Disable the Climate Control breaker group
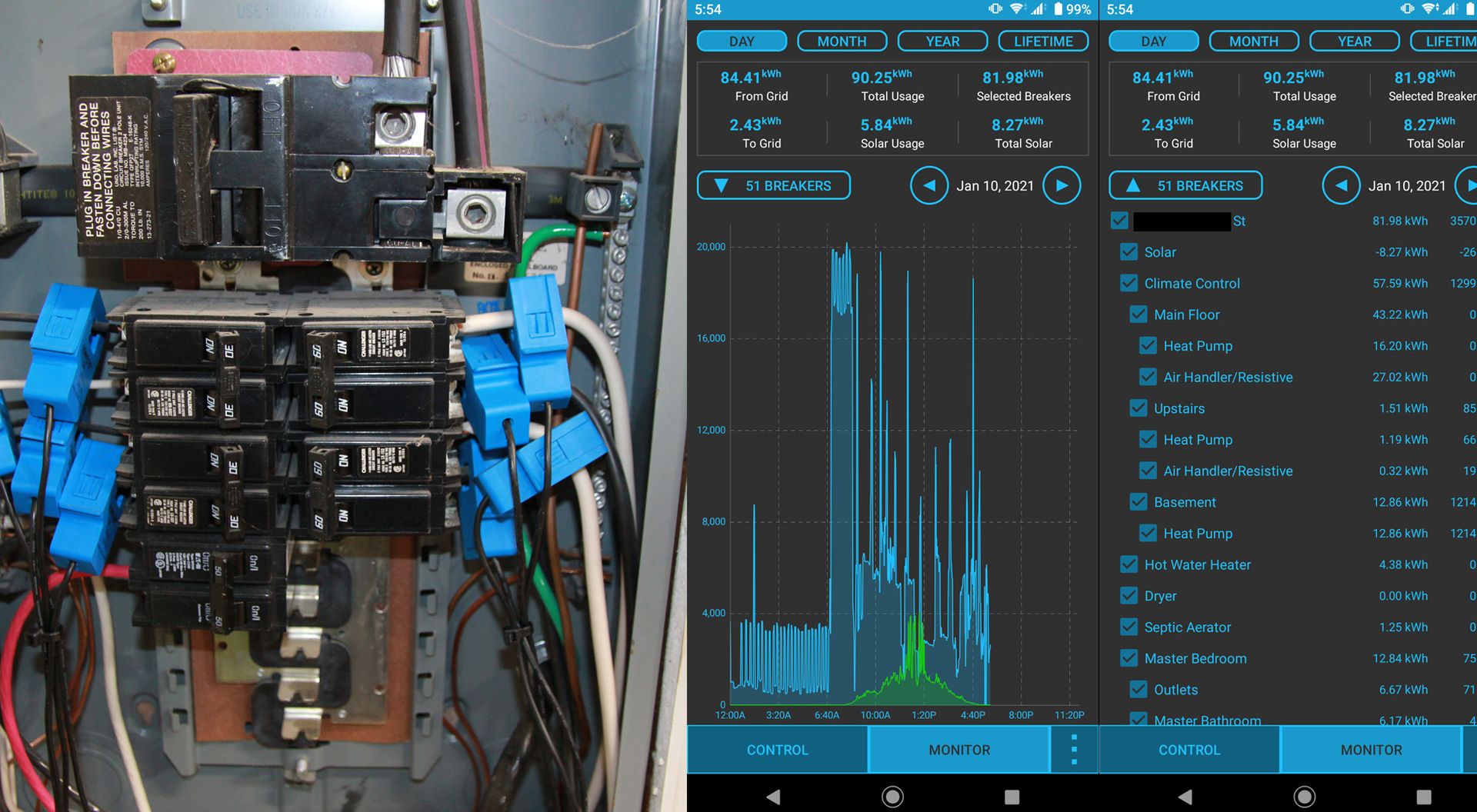Viewport: 1477px width, 812px height. [1129, 283]
